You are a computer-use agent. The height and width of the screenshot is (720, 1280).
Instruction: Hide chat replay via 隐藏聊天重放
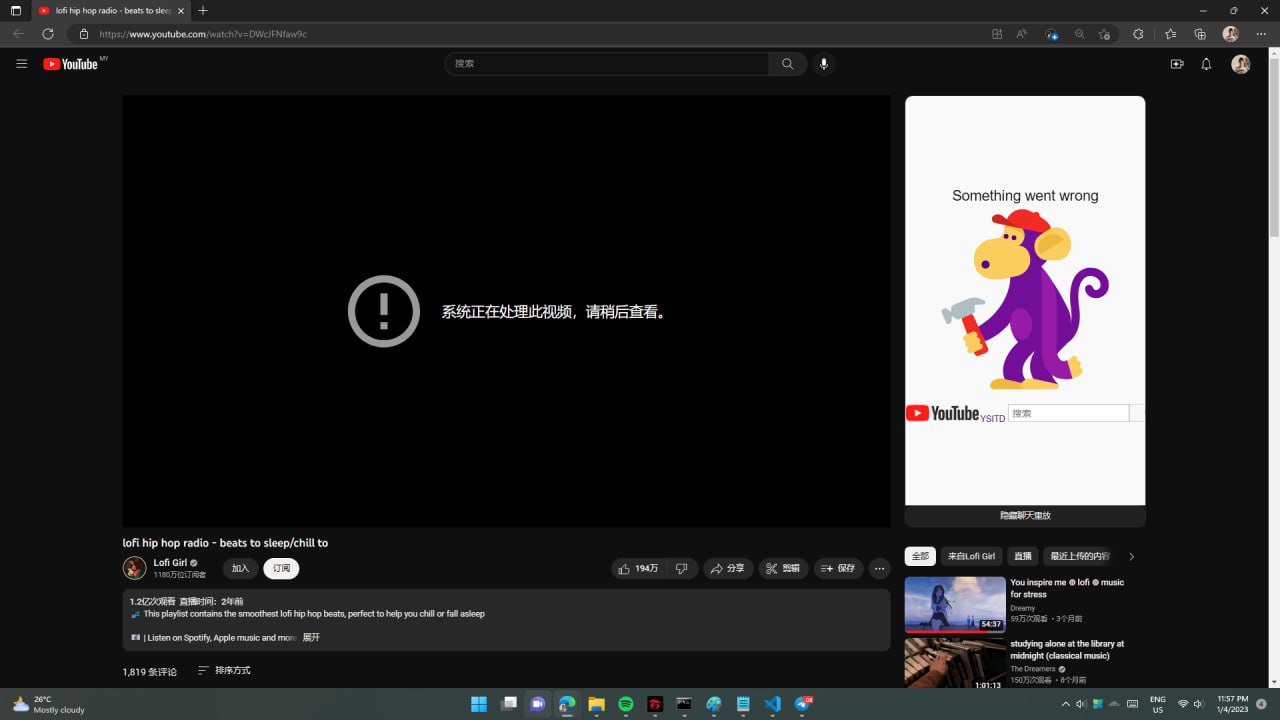coord(1025,516)
